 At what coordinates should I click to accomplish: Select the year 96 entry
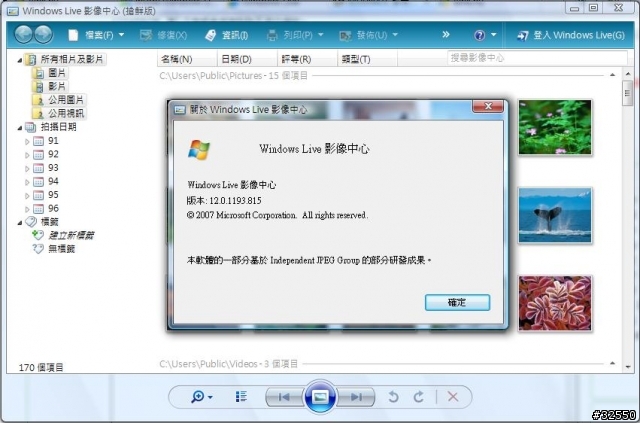pyautogui.click(x=53, y=208)
